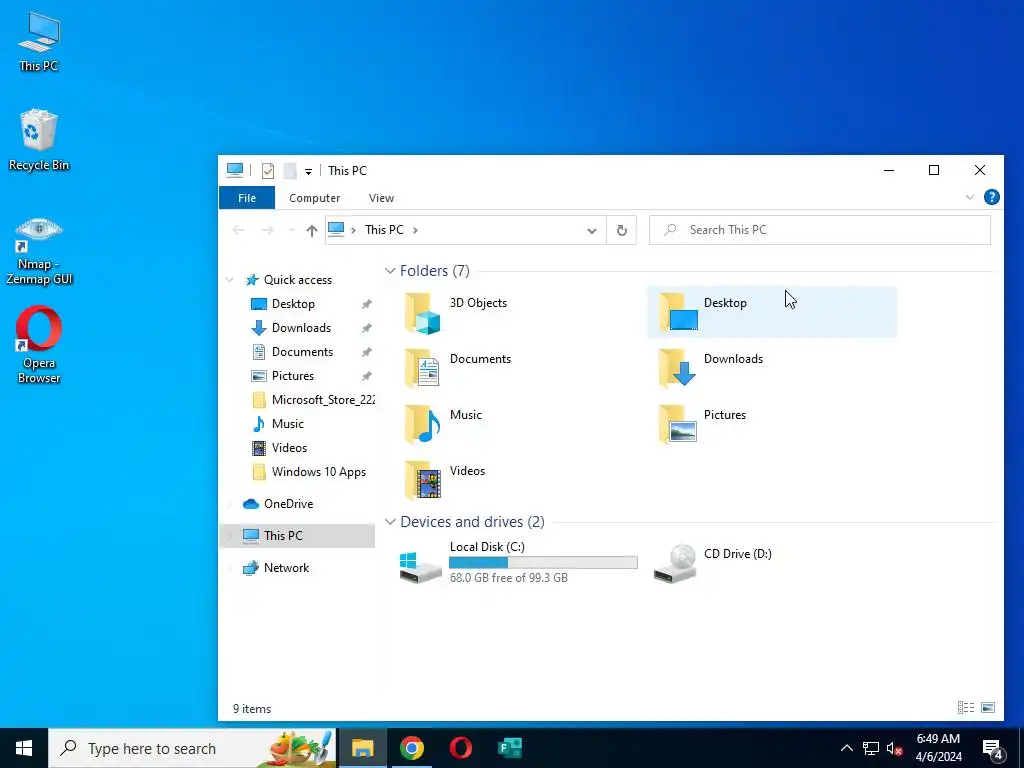The height and width of the screenshot is (768, 1024).
Task: Expand the address bar root location chevron
Action: click(x=353, y=230)
